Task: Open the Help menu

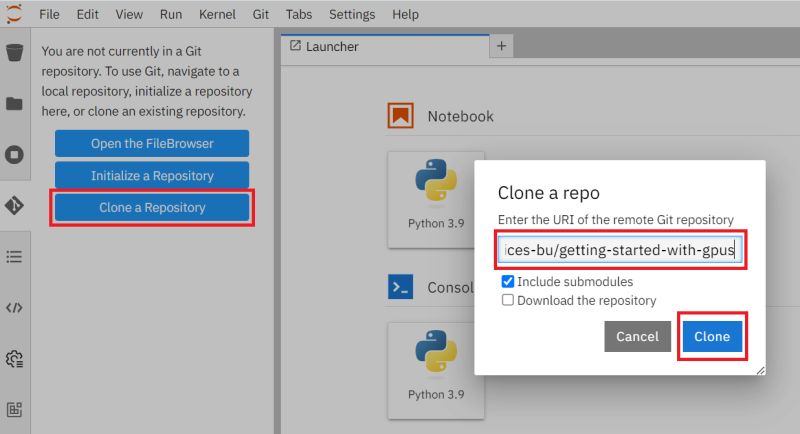Action: 405,14
